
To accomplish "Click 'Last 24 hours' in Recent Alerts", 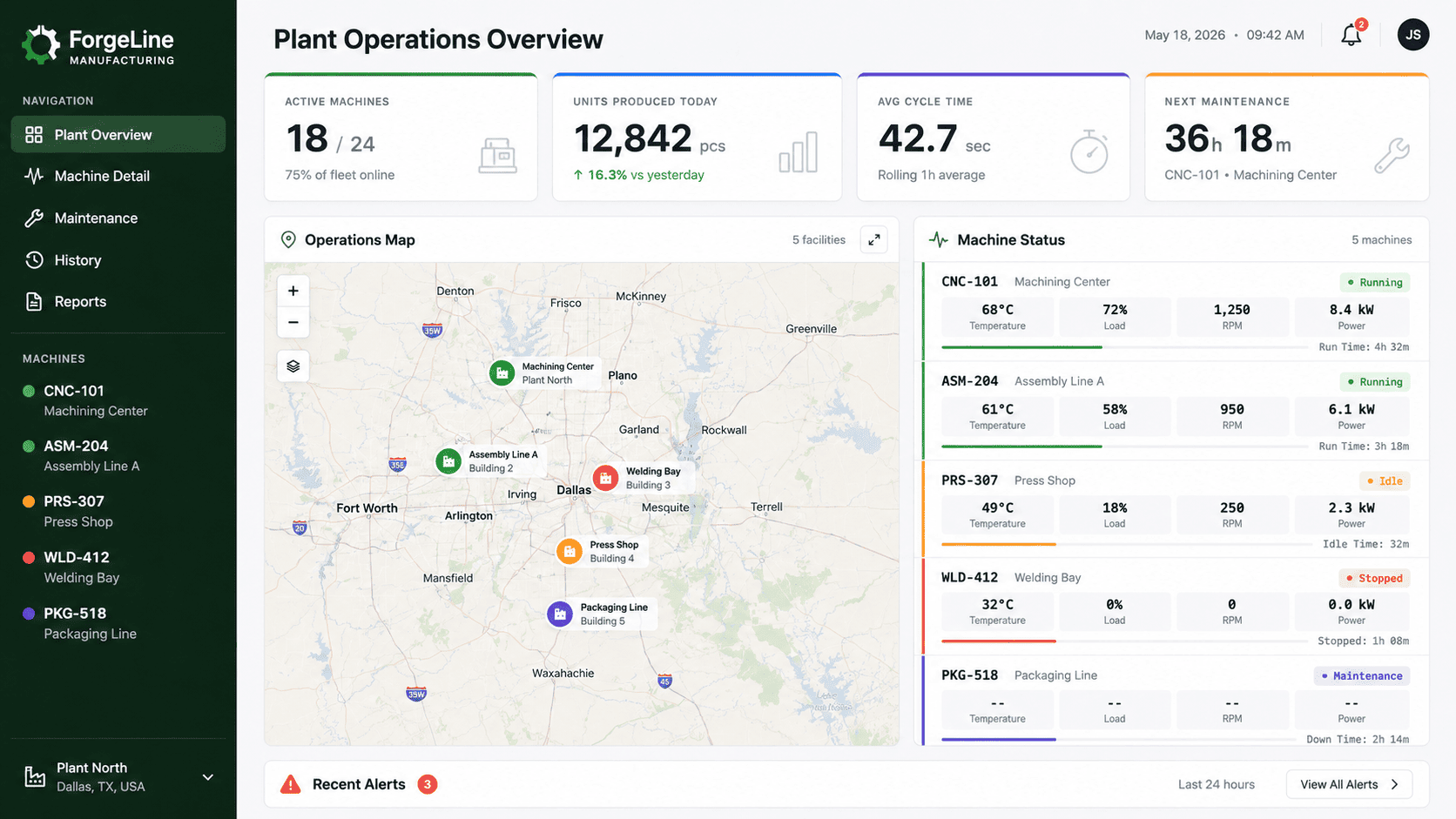I will coord(1217,784).
